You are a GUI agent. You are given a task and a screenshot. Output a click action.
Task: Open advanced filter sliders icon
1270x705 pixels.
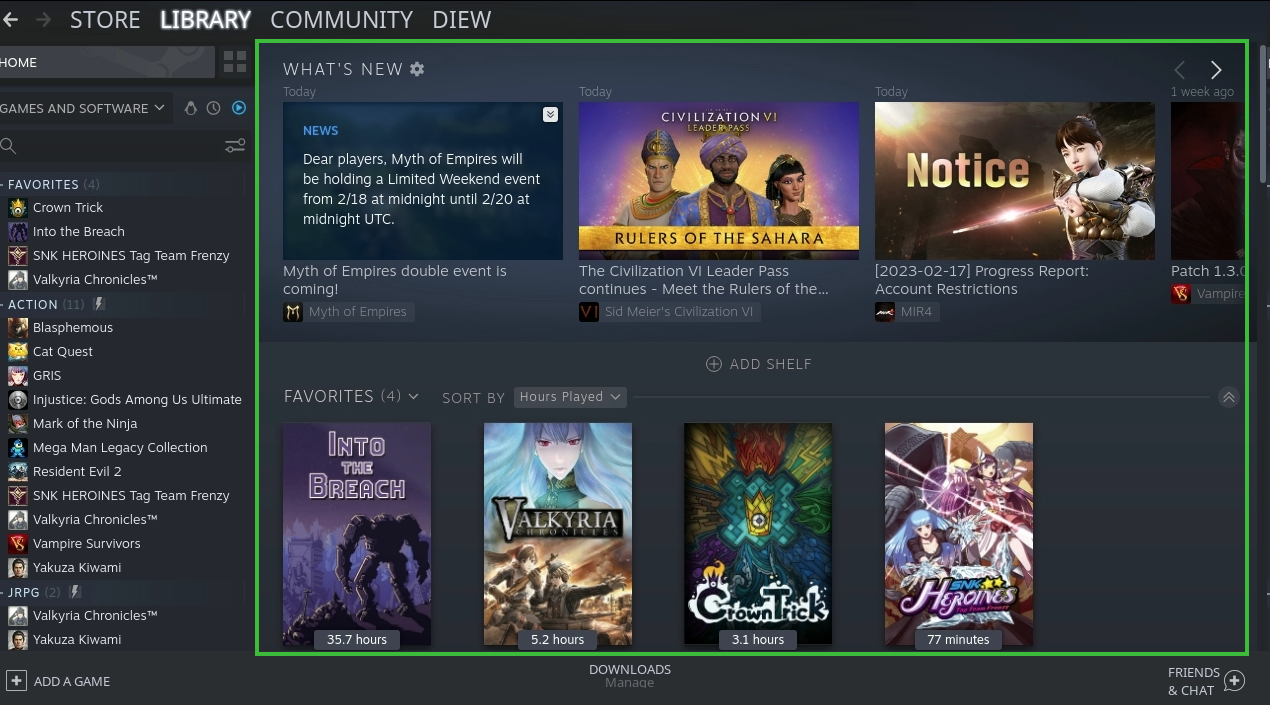pos(235,146)
